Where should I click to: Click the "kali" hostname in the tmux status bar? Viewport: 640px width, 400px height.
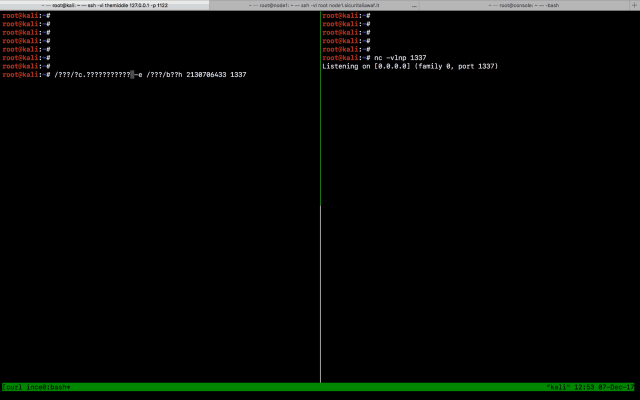click(x=558, y=387)
